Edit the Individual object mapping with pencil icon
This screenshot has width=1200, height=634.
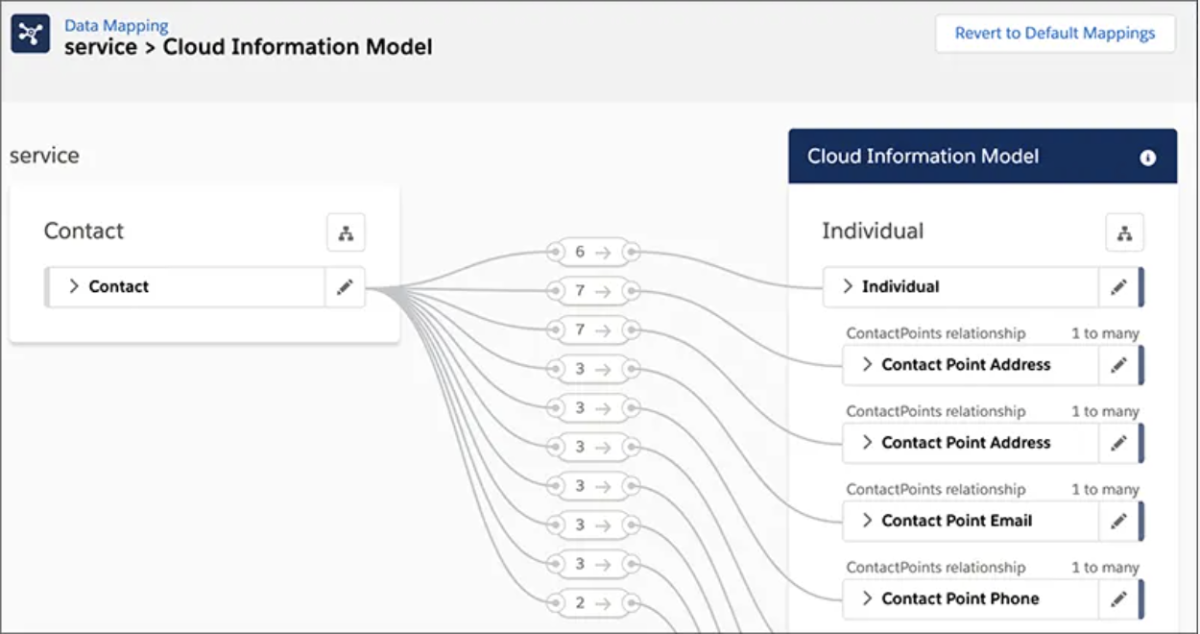pyautogui.click(x=1118, y=287)
